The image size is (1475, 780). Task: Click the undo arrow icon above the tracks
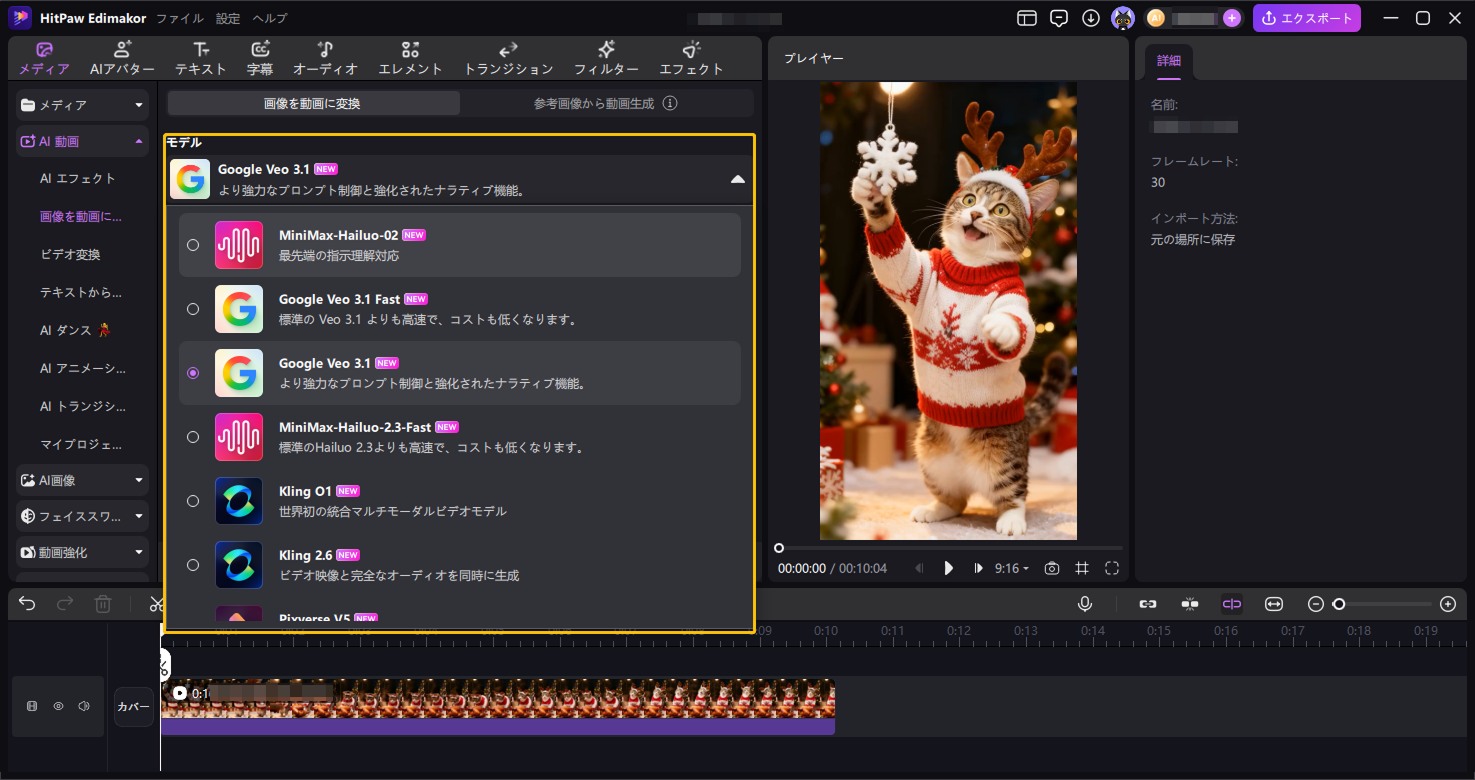pos(26,603)
